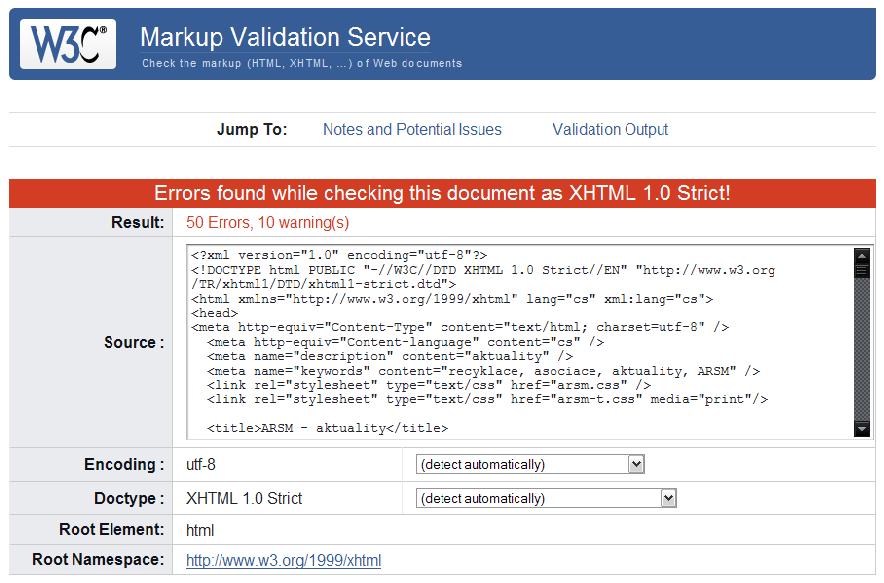
Task: Click the XHTML 1.0 Strict doctype value
Action: pos(244,498)
